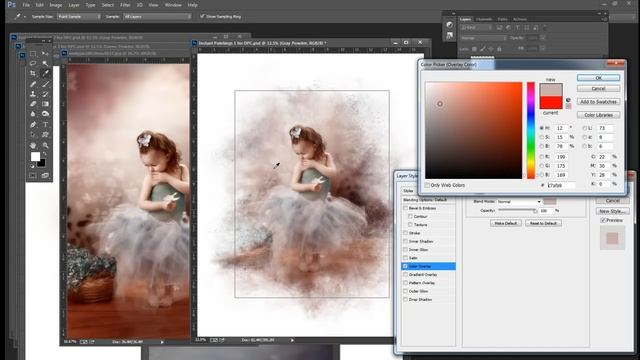
Task: Reset default foreground and background colors
Action: click(x=32, y=166)
